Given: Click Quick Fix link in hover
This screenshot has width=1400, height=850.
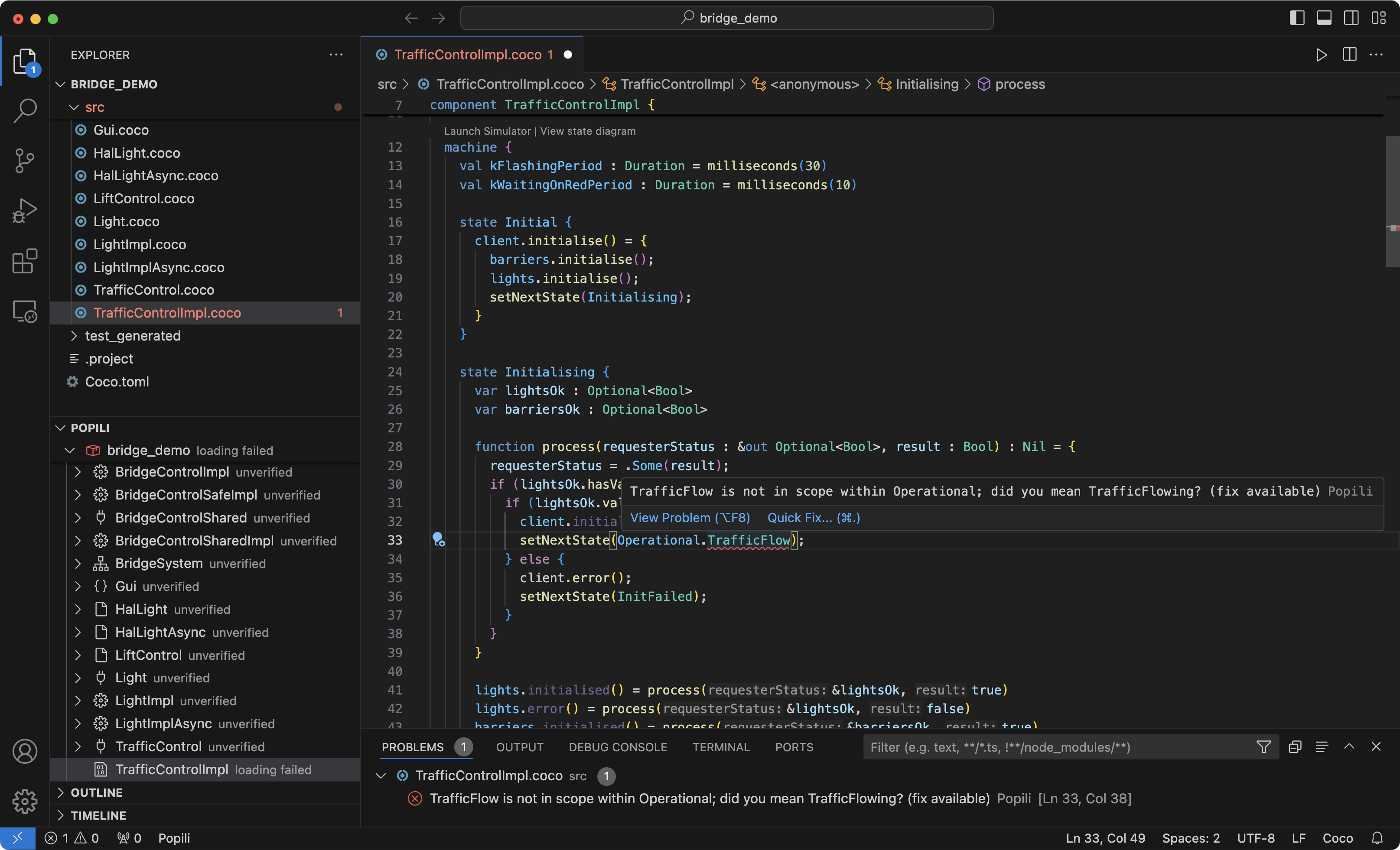Looking at the screenshot, I should 814,517.
